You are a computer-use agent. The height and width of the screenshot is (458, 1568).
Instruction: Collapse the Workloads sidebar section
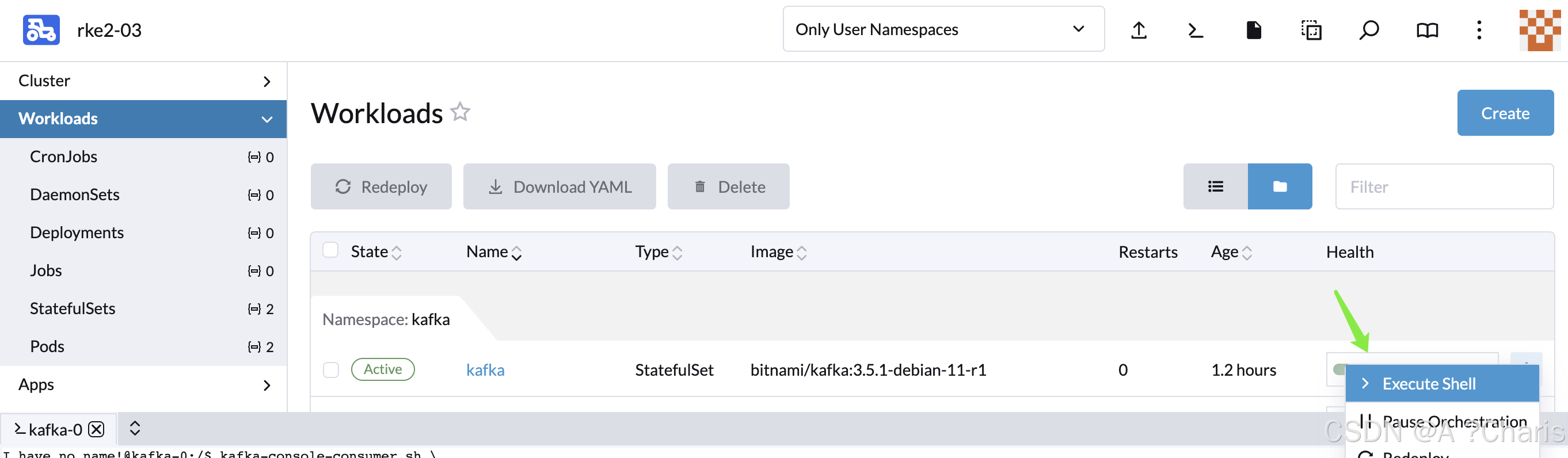[x=144, y=119]
